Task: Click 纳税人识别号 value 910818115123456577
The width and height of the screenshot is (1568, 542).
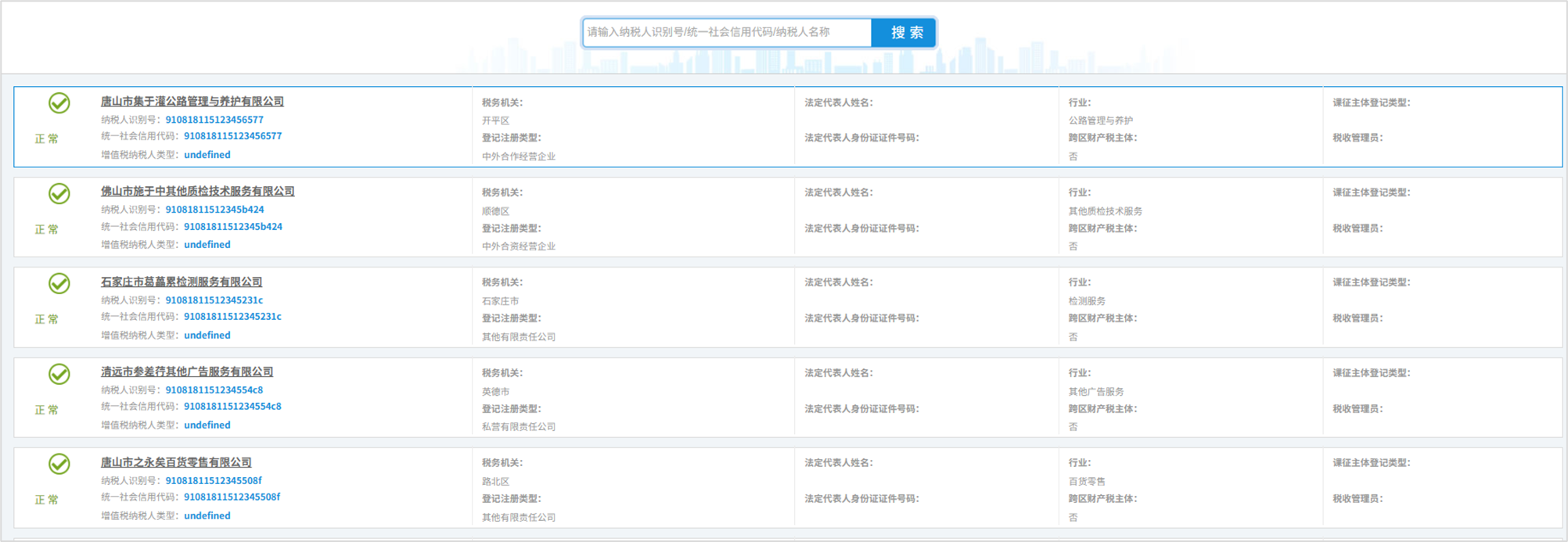Action: pos(214,120)
